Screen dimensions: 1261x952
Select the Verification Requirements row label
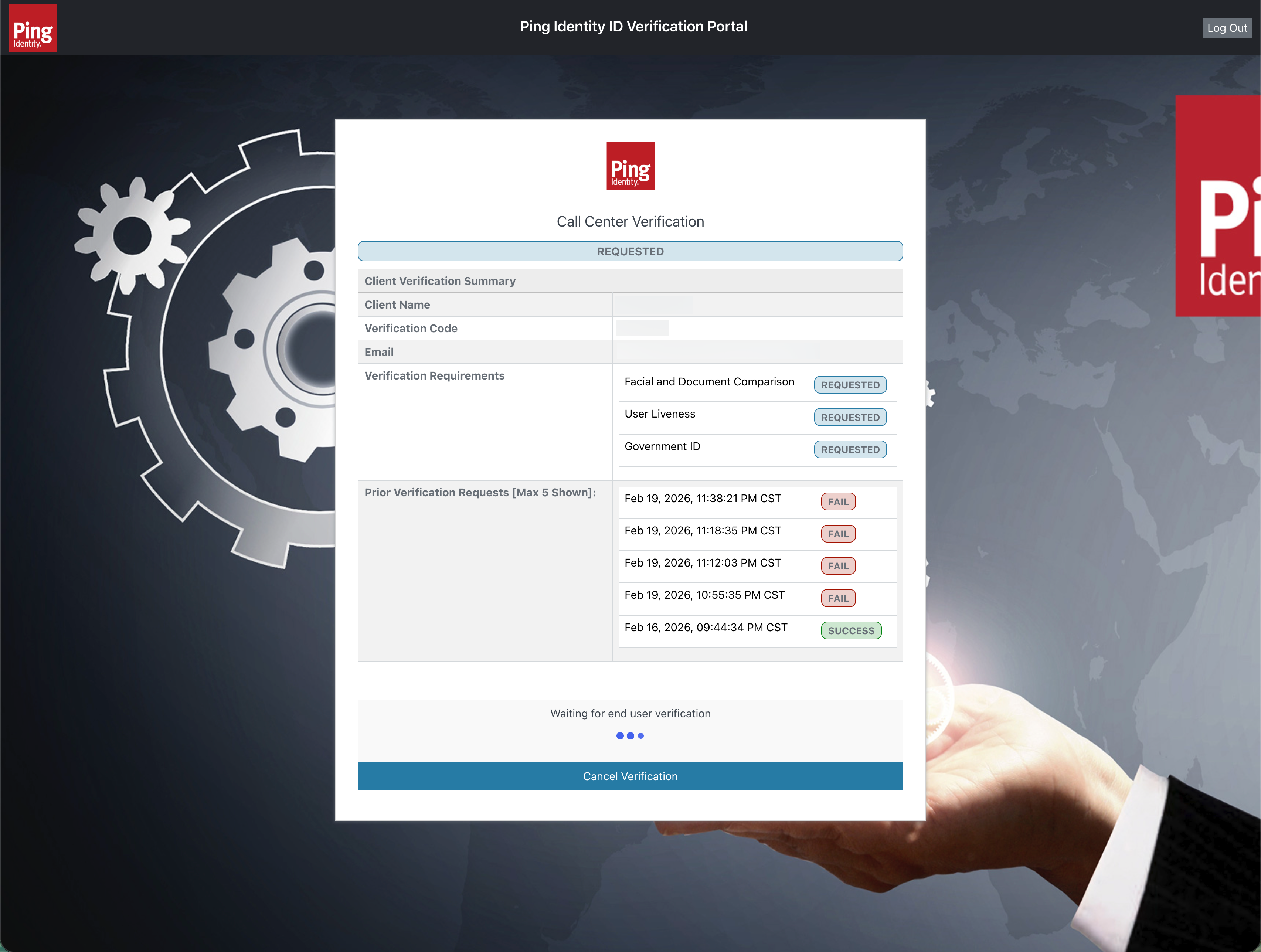pos(434,375)
